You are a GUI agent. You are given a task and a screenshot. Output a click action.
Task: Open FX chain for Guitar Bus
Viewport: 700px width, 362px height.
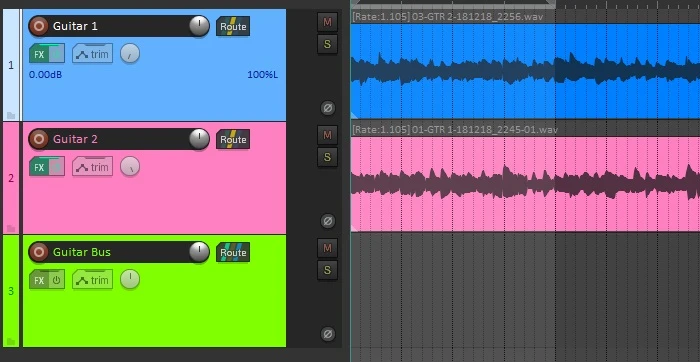coord(39,280)
